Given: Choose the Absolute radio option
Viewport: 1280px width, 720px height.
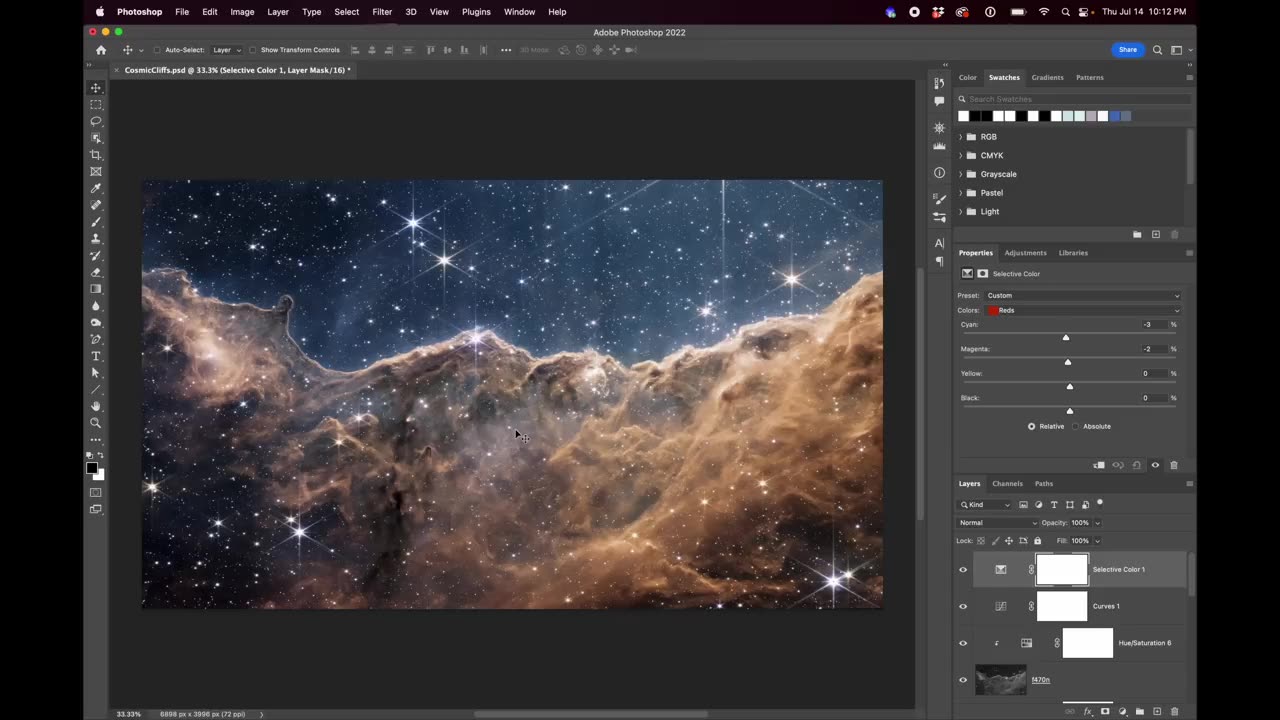Looking at the screenshot, I should pos(1076,426).
